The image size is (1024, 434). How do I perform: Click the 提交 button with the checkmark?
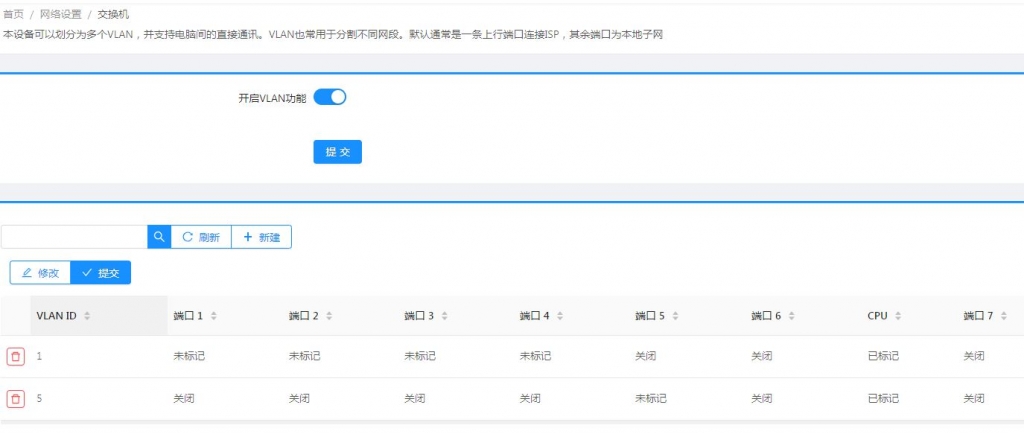(x=101, y=273)
